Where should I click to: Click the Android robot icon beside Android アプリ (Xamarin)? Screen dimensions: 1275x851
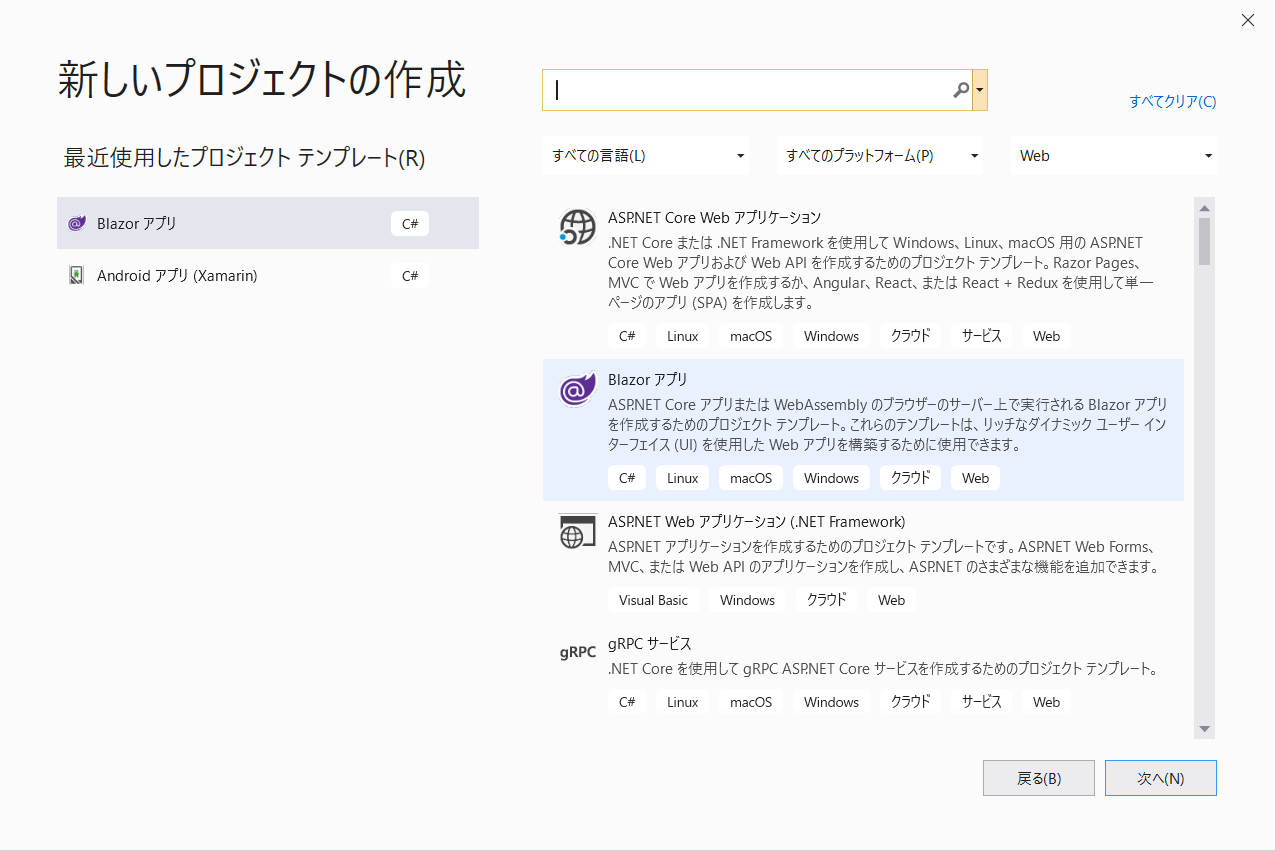[x=77, y=275]
